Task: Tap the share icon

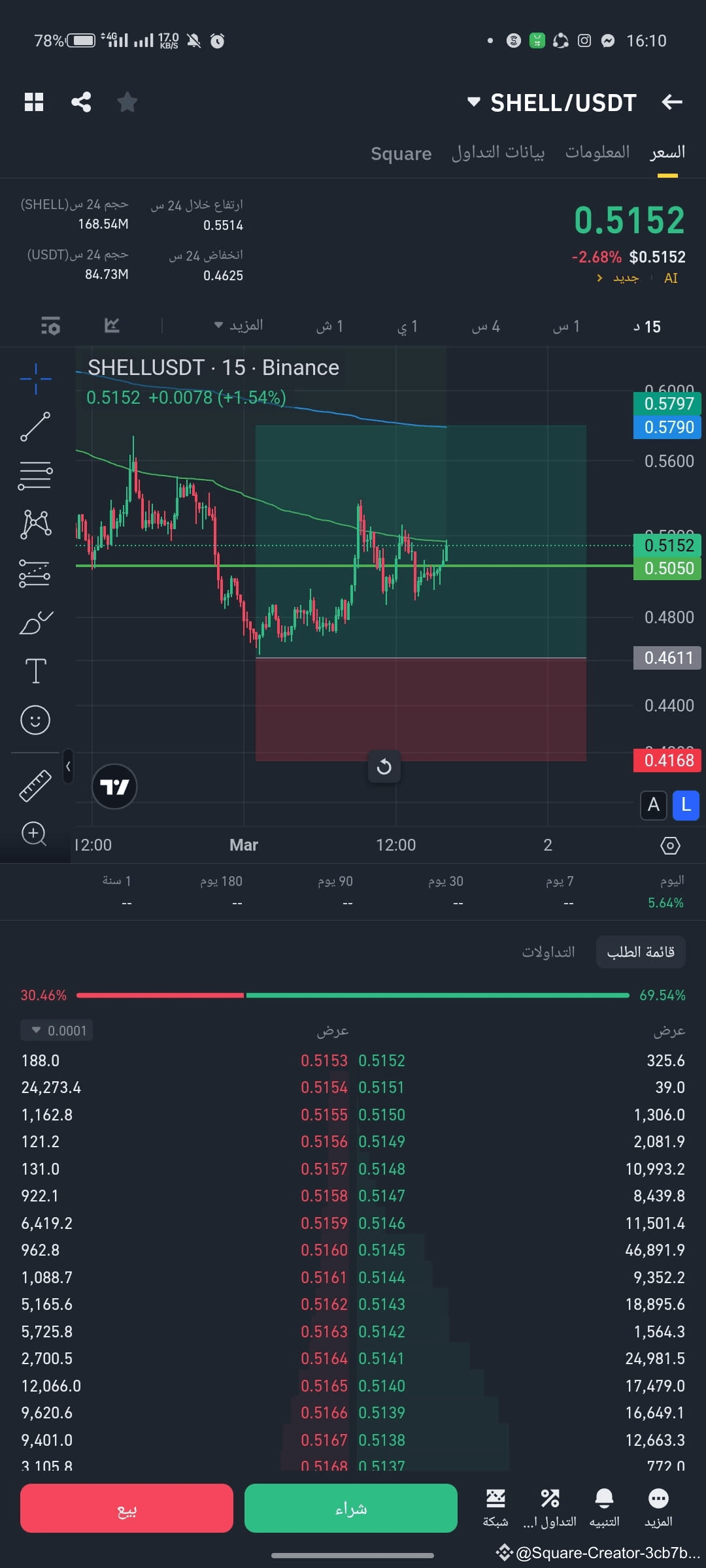Action: click(x=81, y=102)
